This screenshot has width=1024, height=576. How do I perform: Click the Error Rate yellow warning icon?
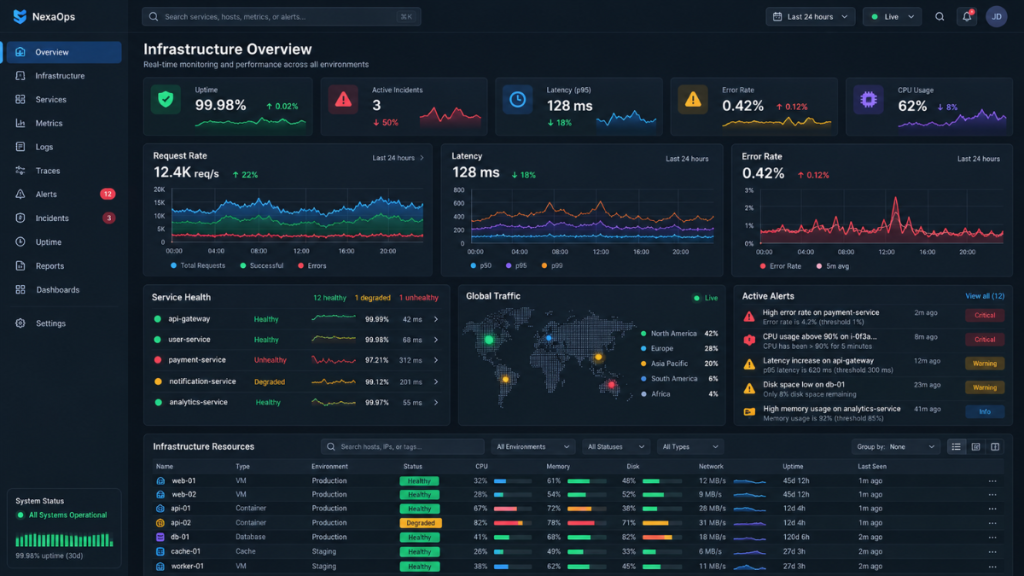(693, 100)
